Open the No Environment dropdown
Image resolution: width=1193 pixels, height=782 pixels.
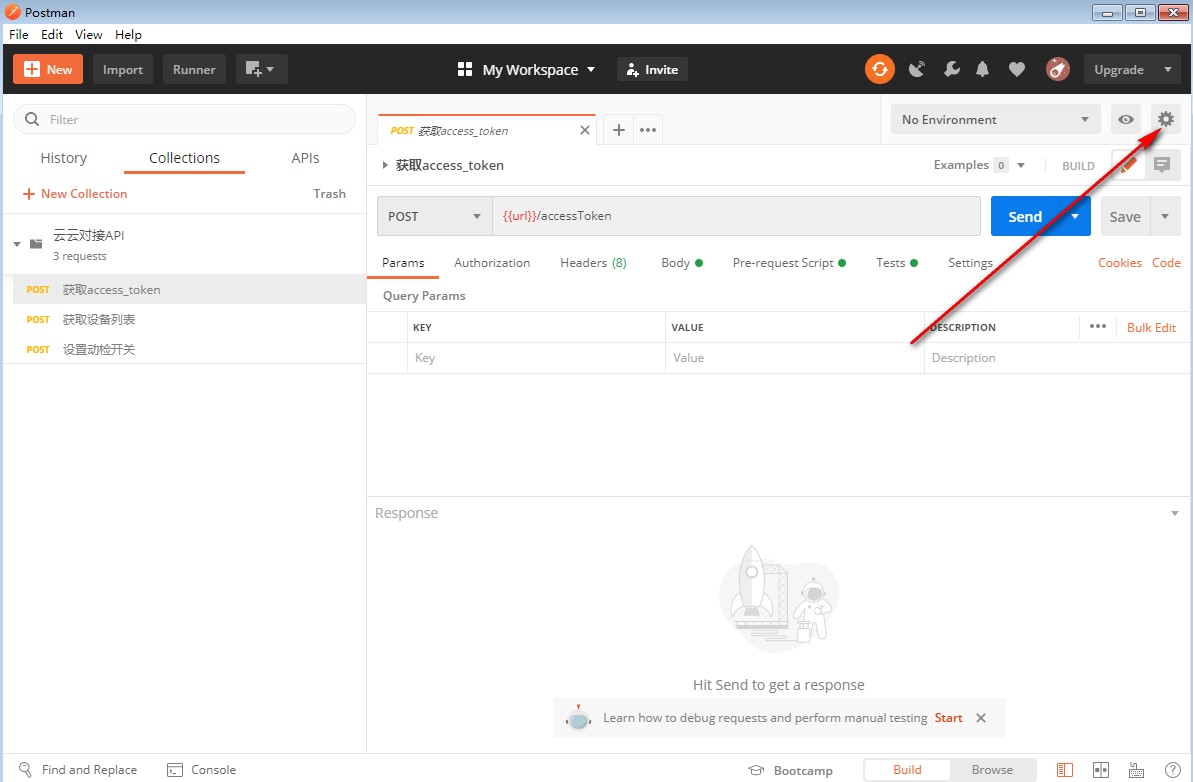(x=995, y=119)
